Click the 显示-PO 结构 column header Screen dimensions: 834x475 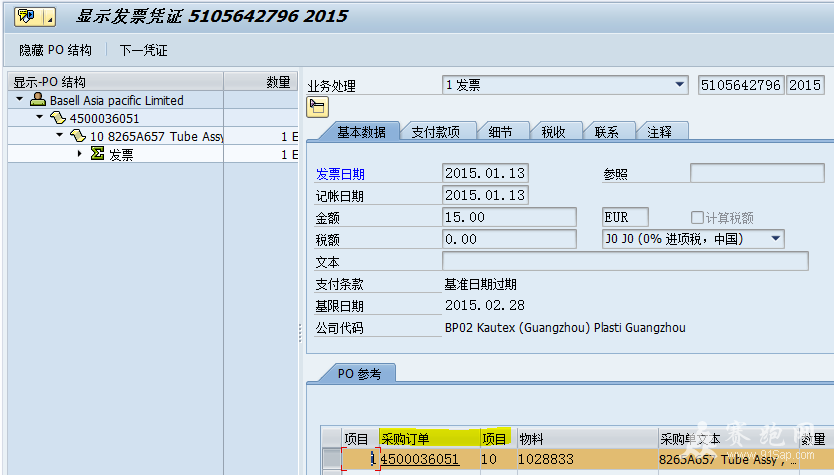[116, 82]
